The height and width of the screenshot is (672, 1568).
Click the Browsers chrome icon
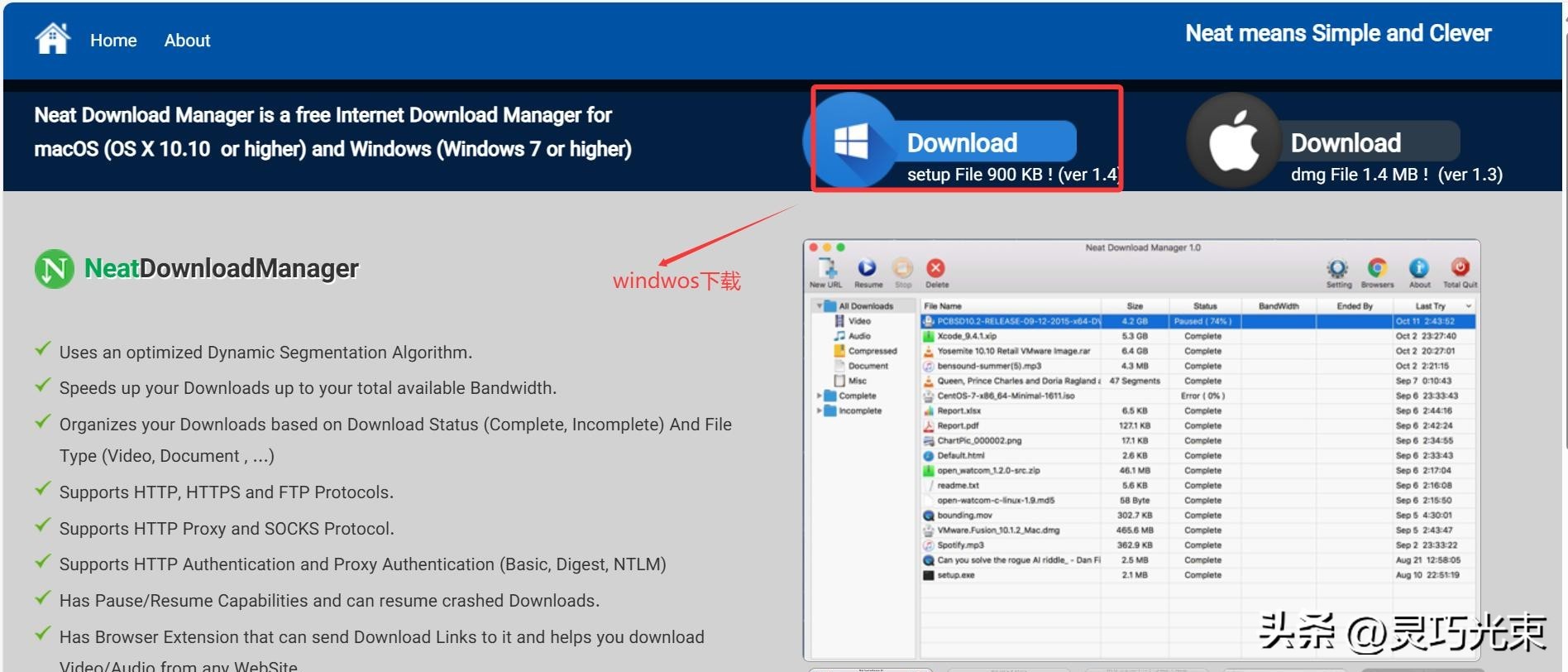1377,269
